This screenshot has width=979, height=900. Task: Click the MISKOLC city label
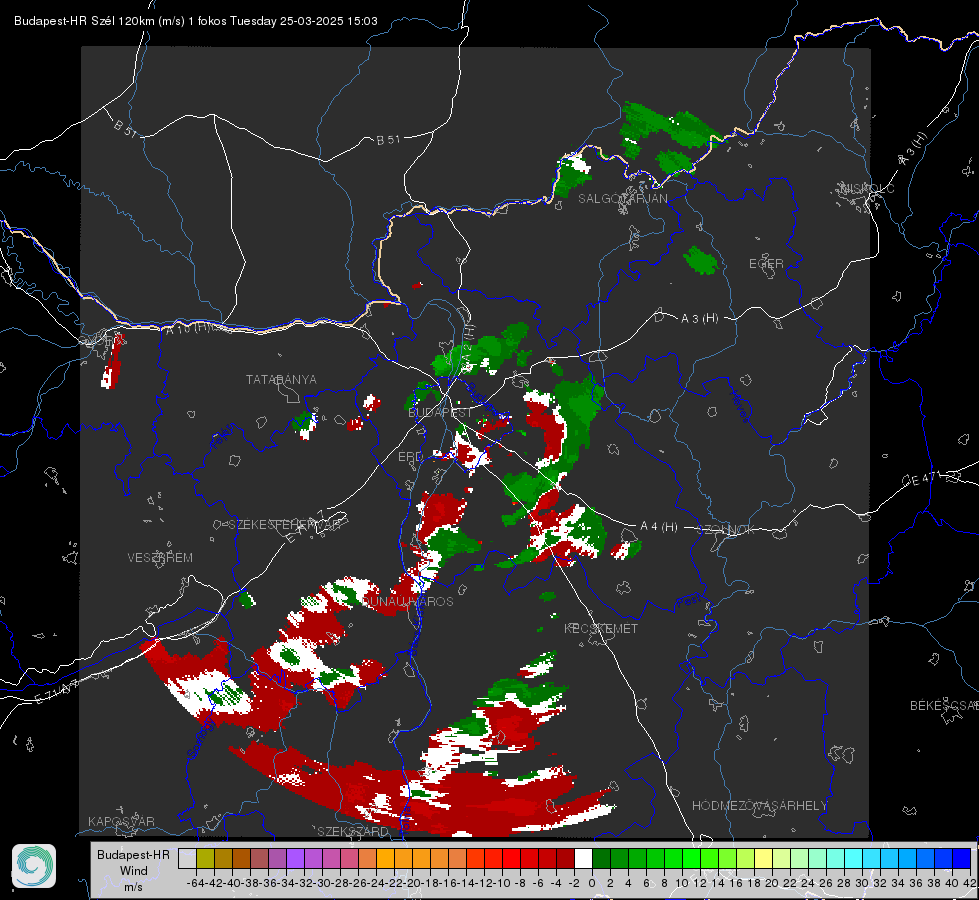coord(867,188)
